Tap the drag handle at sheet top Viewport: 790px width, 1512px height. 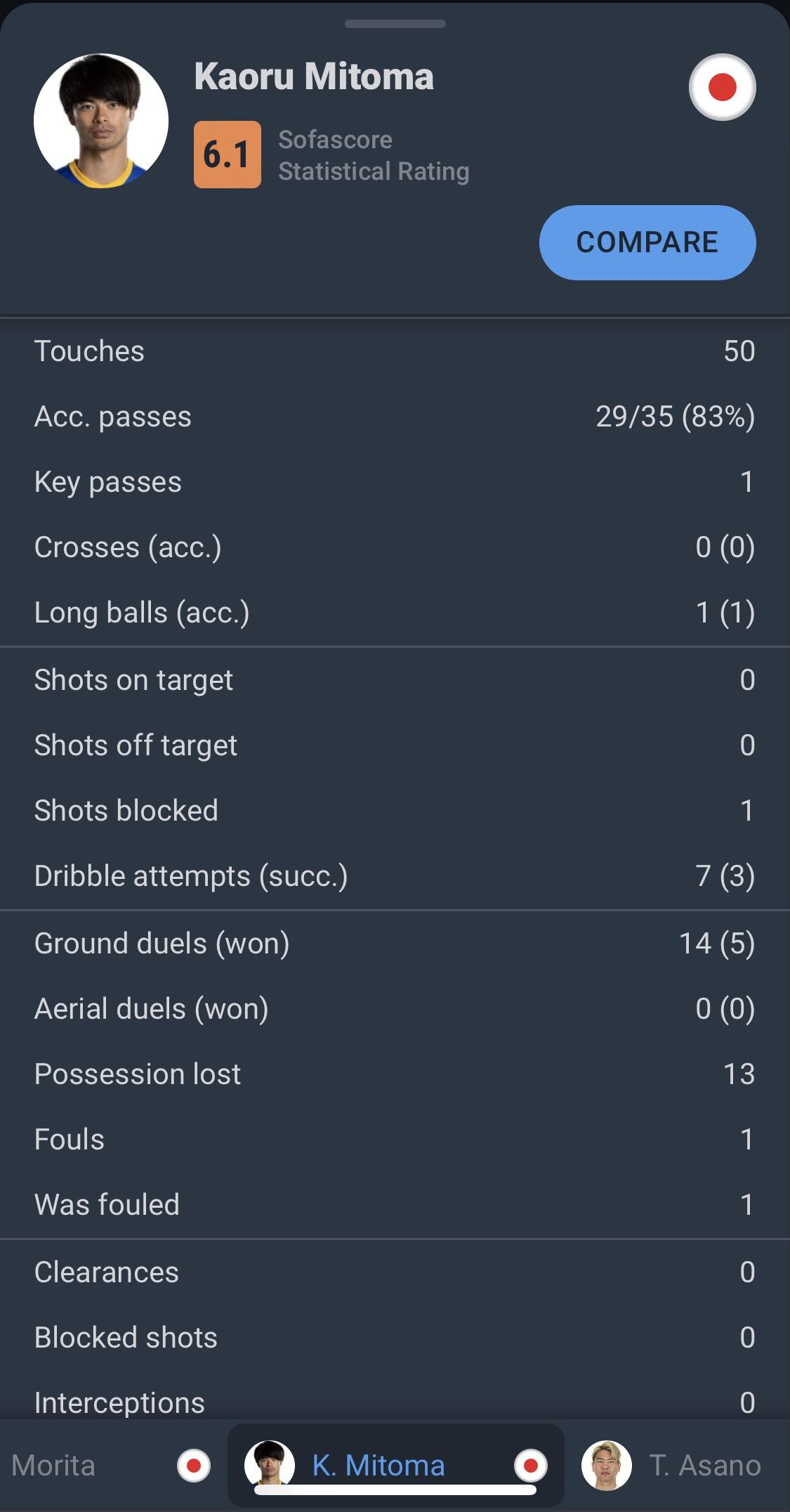pyautogui.click(x=395, y=25)
